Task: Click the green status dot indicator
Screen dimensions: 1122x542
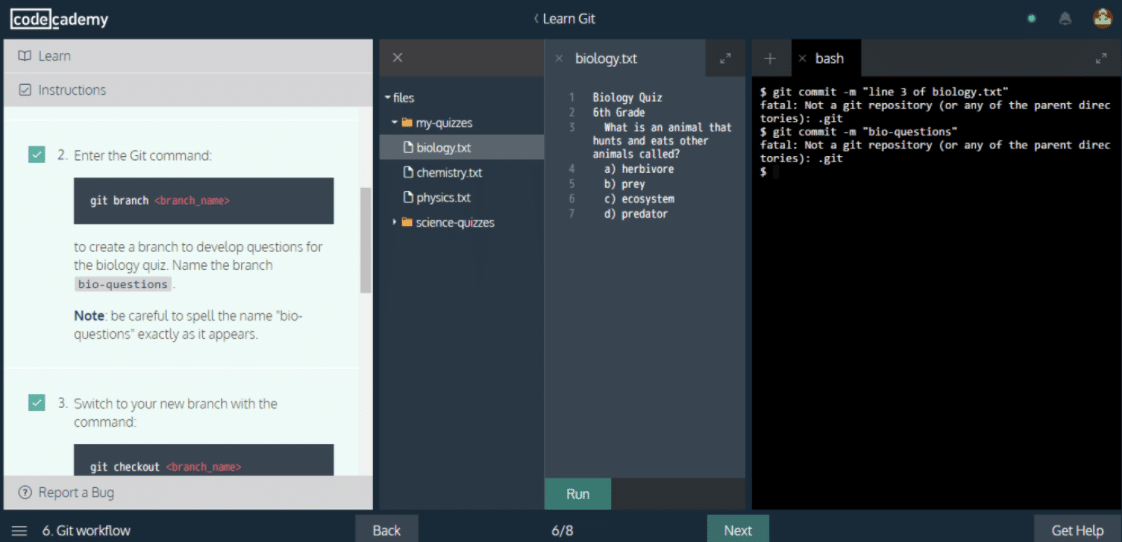Action: tap(1031, 19)
